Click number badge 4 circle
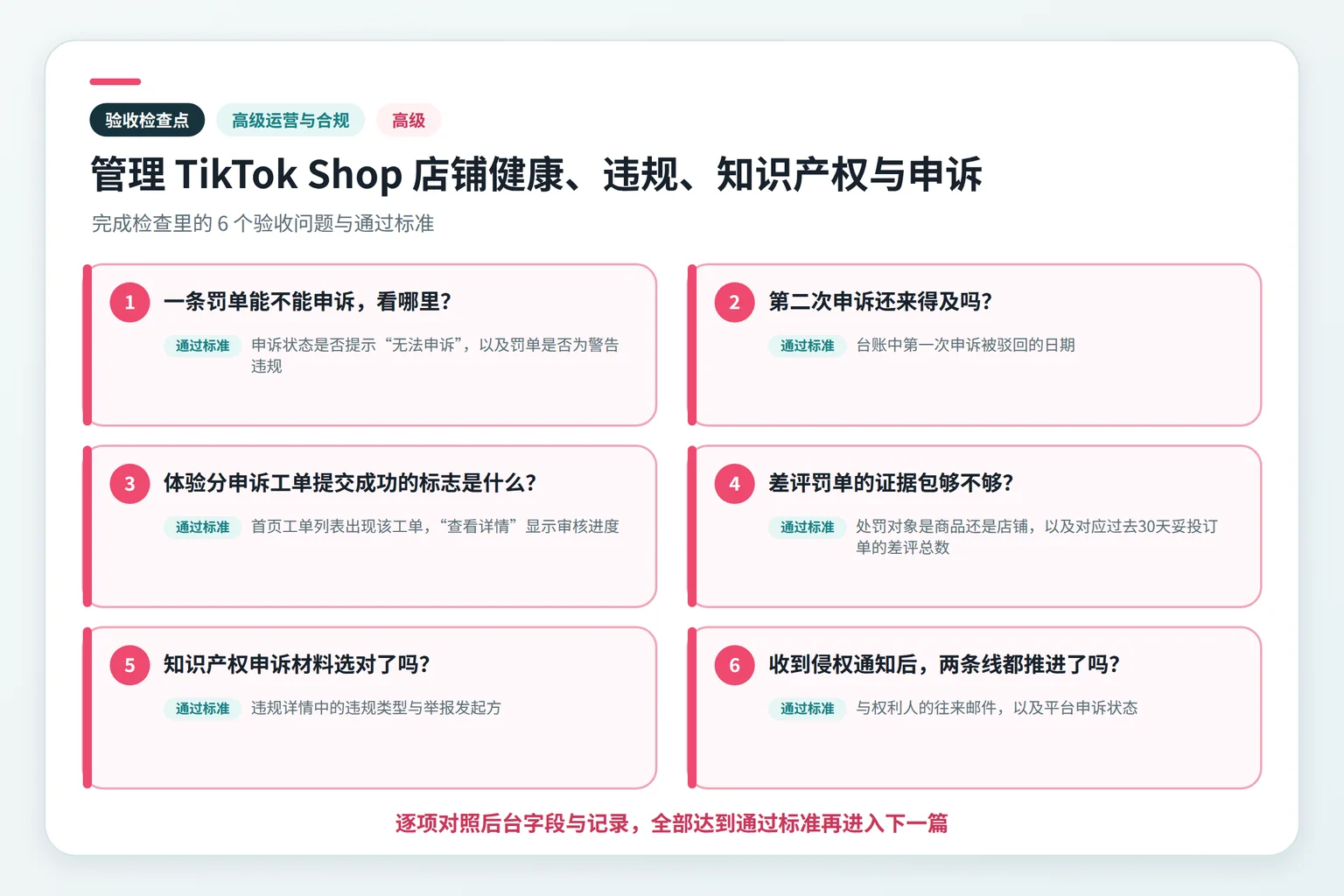1344x896 pixels. coord(735,484)
